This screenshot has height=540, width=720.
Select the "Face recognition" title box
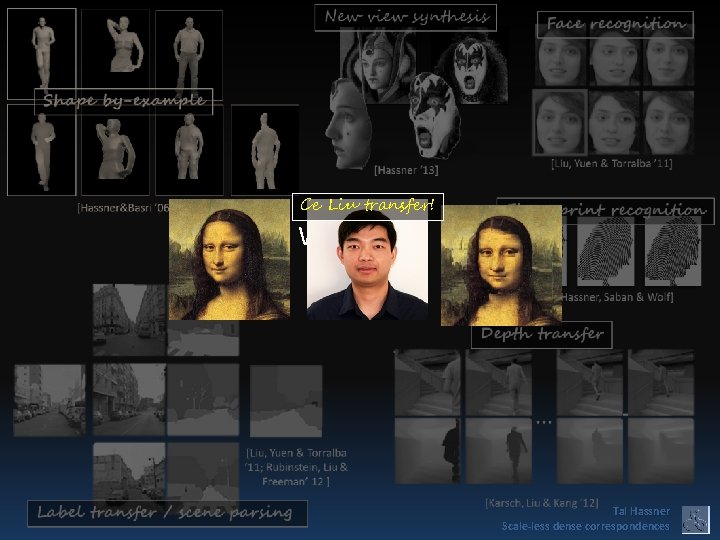click(615, 24)
